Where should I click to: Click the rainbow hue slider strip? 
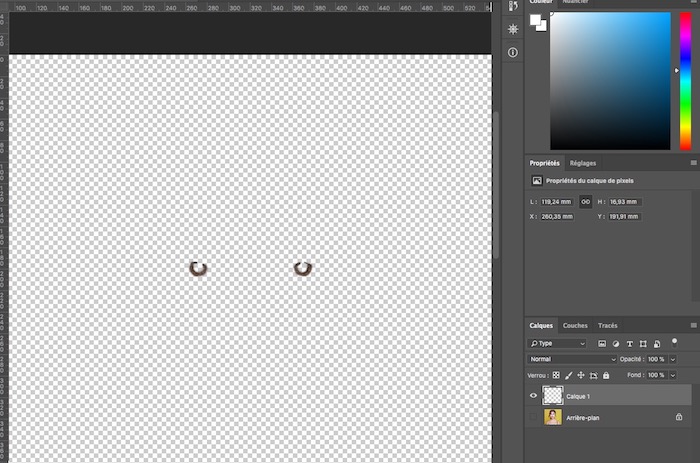pyautogui.click(x=685, y=81)
